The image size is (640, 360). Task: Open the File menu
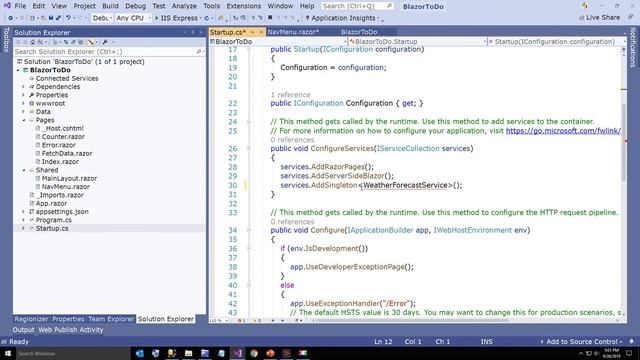point(20,6)
